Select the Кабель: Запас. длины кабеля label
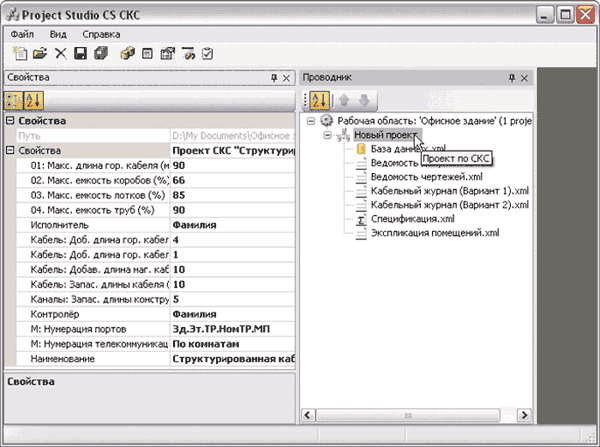Viewport: 600px width, 447px height. 99,285
